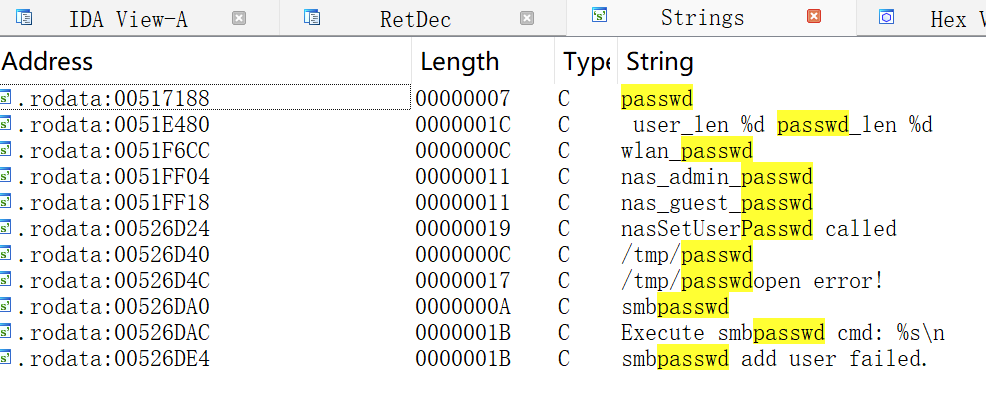This screenshot has height=403, width=986.
Task: Click the Hex View tab icon
Action: [886, 18]
